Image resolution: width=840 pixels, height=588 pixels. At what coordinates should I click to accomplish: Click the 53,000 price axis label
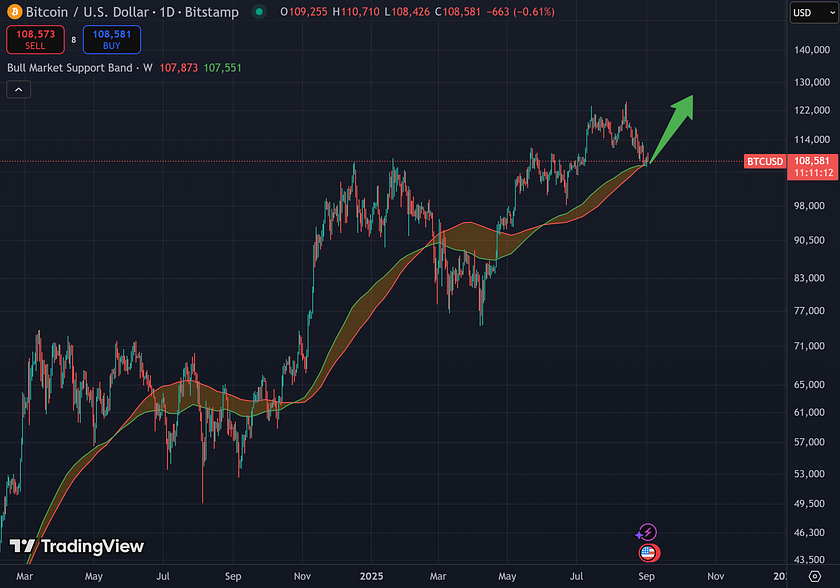point(809,474)
